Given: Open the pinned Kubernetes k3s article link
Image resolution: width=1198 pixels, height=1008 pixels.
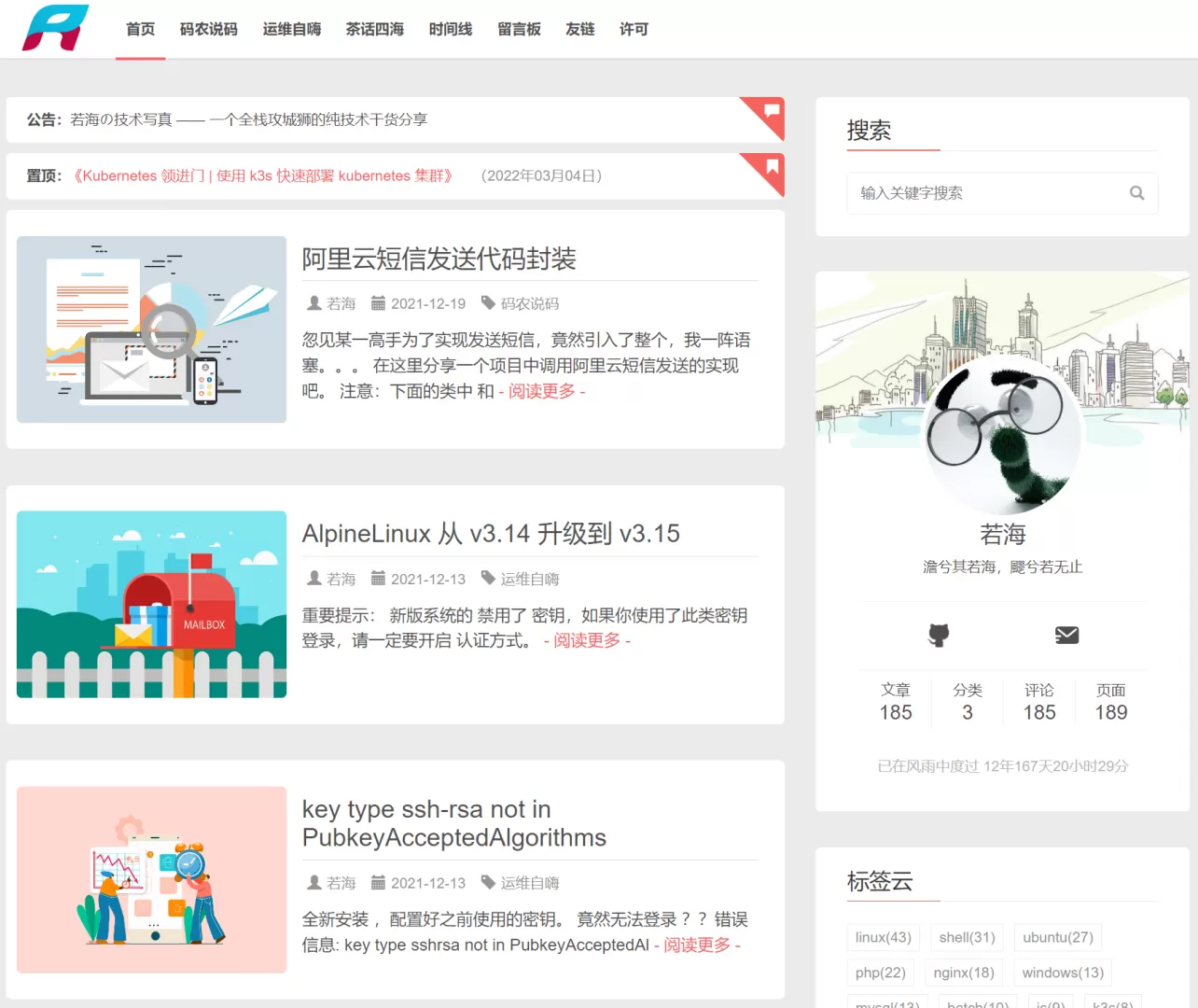Looking at the screenshot, I should pyautogui.click(x=263, y=175).
